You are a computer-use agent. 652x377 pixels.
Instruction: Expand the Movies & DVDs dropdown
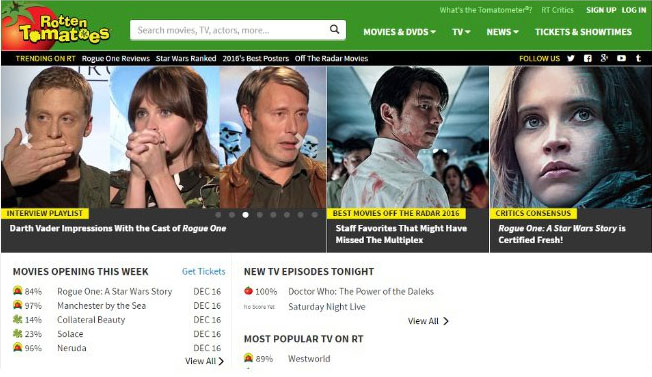click(x=399, y=32)
